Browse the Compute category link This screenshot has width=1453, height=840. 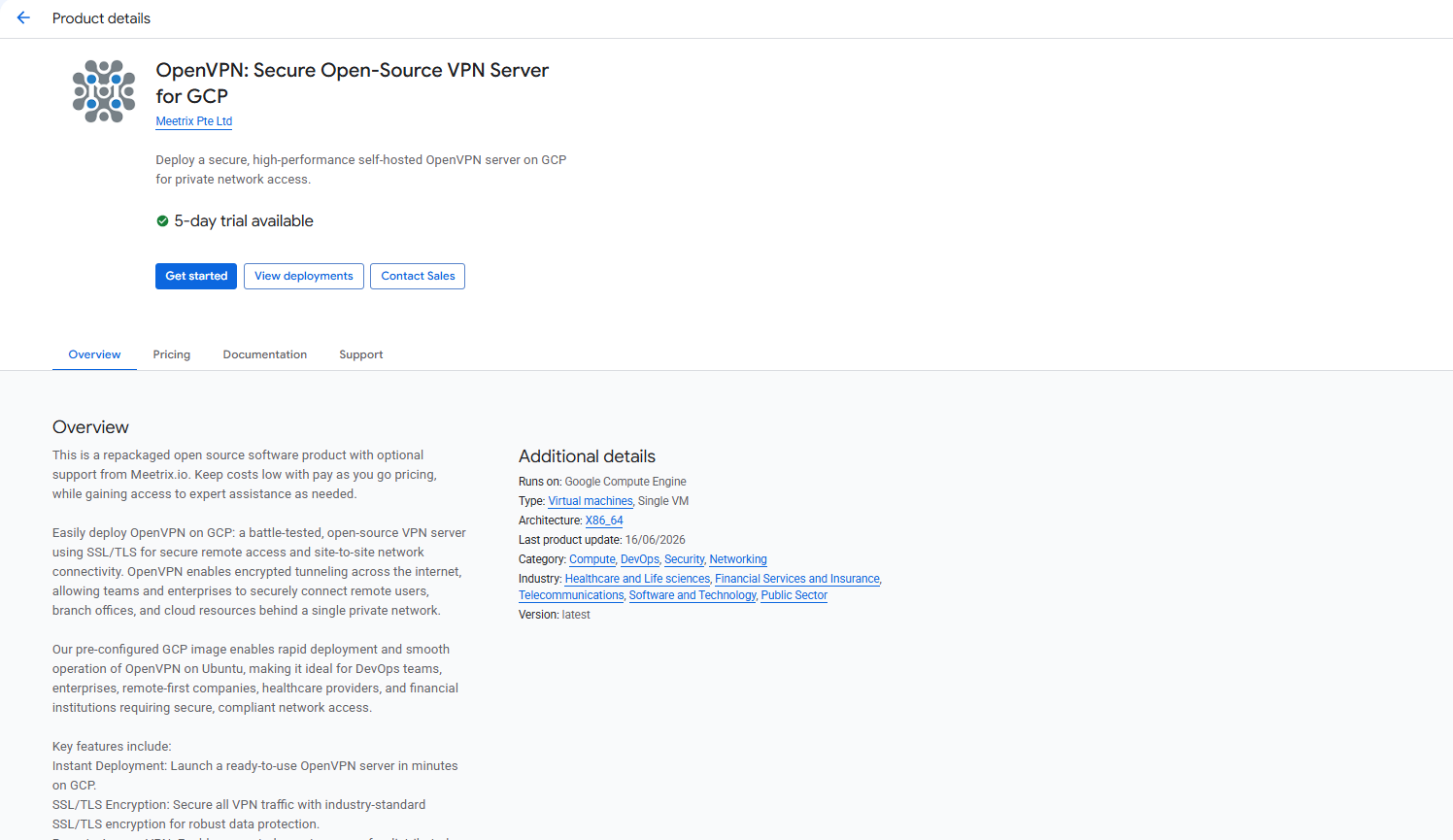592,559
